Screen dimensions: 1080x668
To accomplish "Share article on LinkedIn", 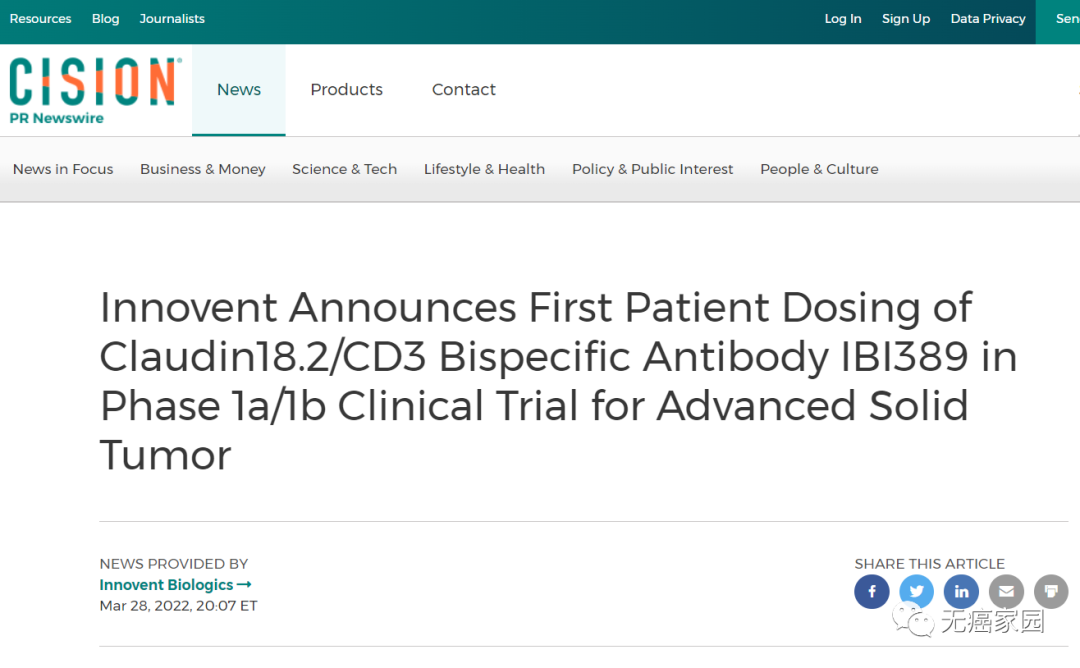I will 961,592.
